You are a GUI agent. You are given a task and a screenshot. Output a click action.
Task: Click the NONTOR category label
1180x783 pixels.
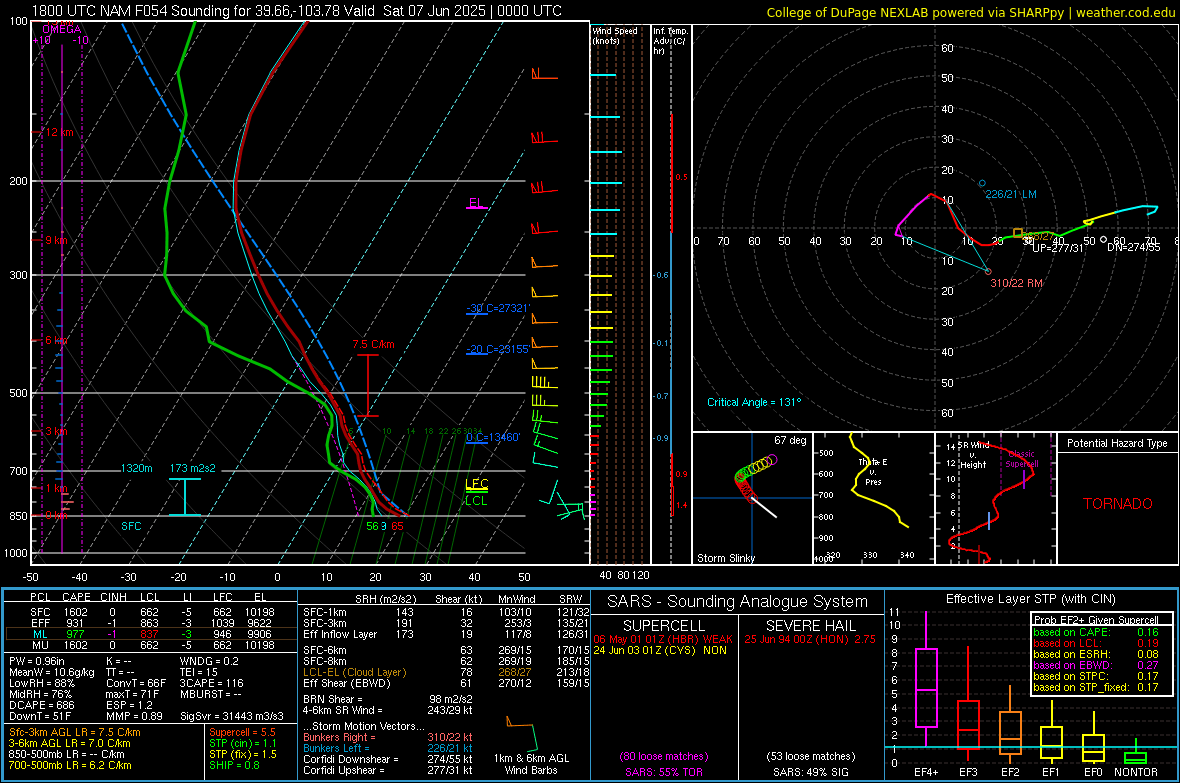(x=1136, y=772)
